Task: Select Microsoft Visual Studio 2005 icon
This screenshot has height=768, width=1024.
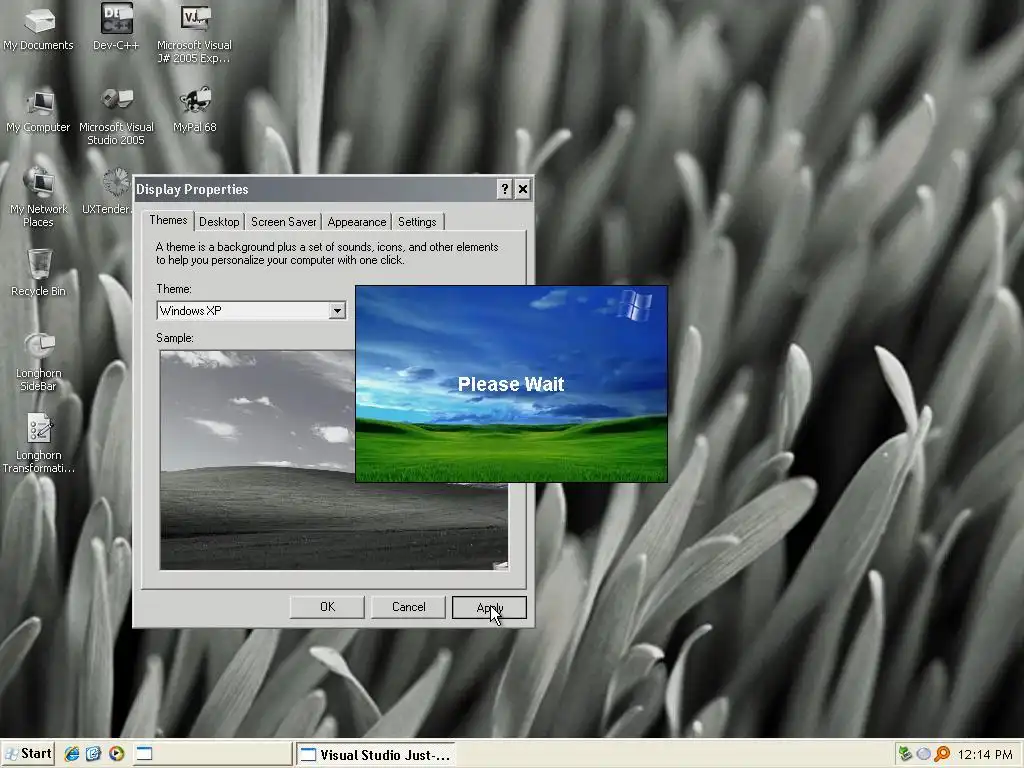Action: click(x=116, y=116)
